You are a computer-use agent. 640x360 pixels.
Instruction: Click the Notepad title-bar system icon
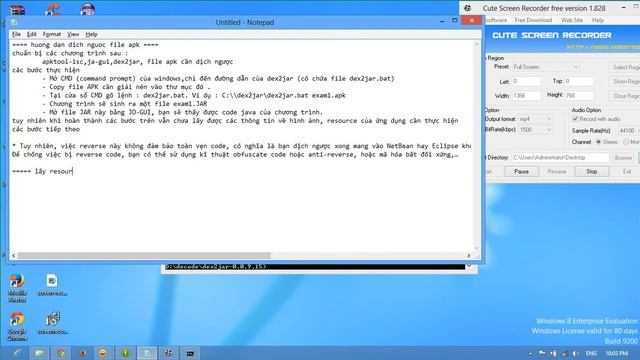coord(14,22)
